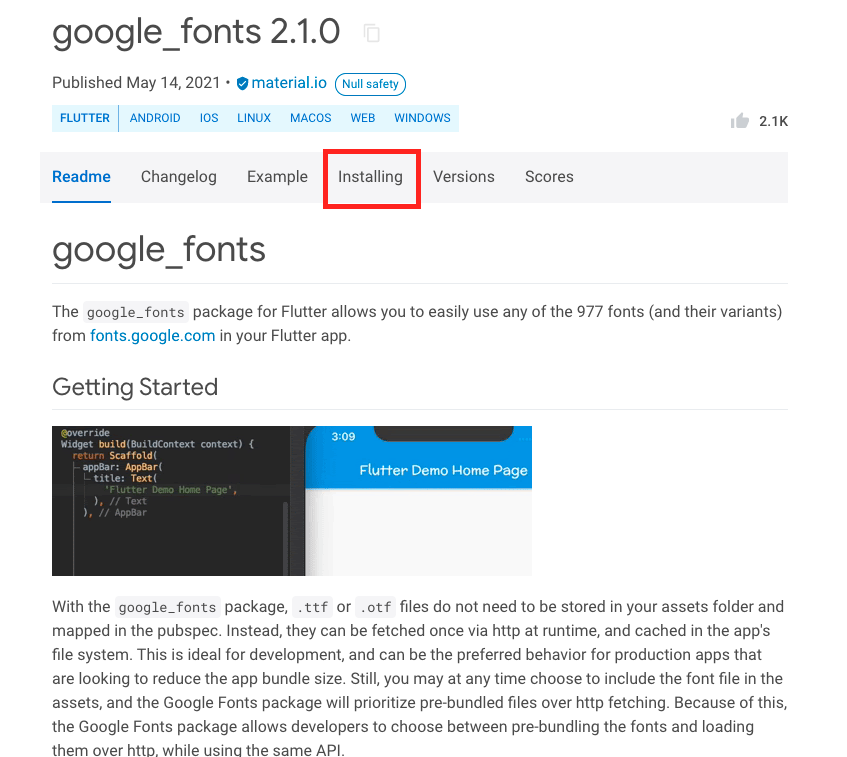
Task: Click the WINDOWS platform tag
Action: [x=422, y=118]
